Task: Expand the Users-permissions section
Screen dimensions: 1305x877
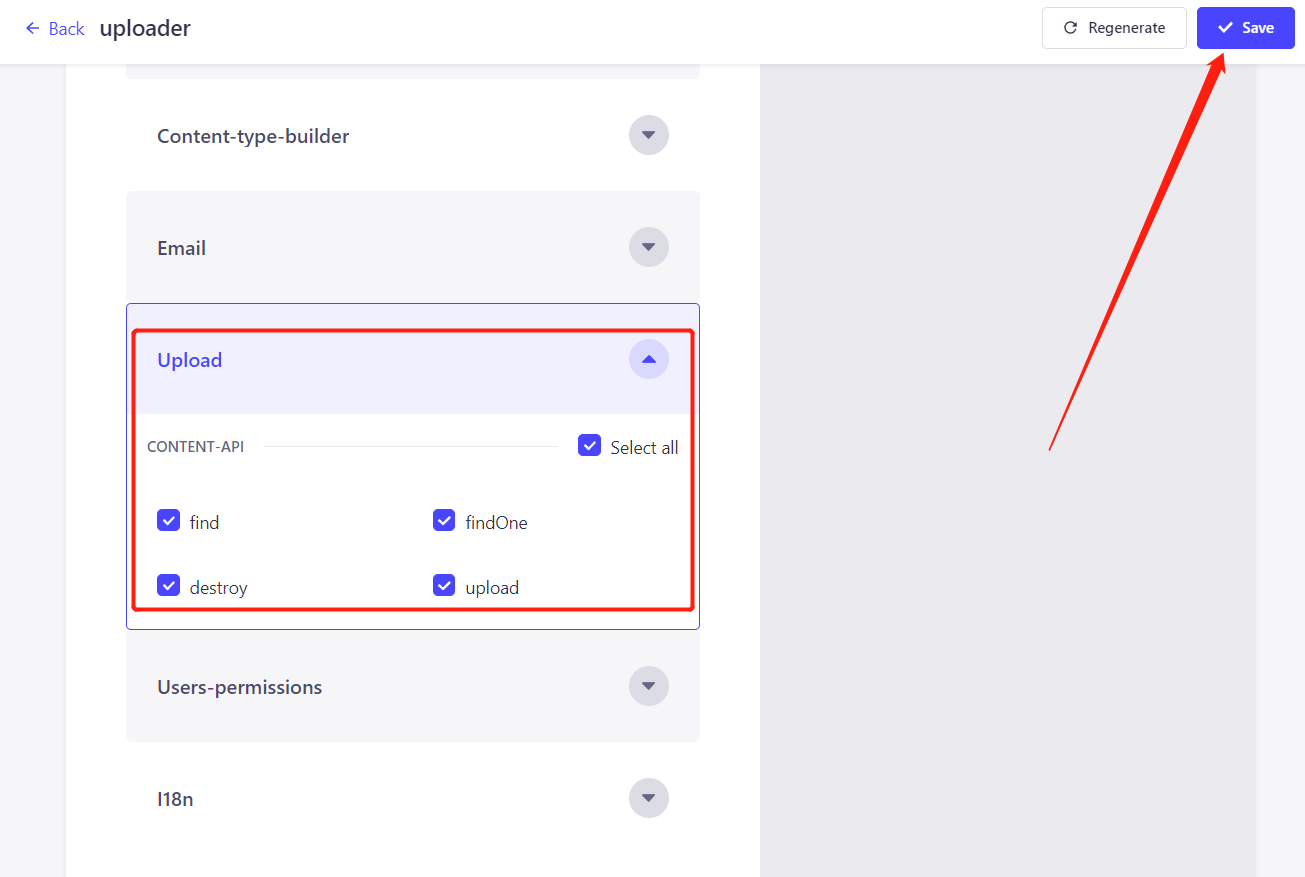Action: [x=648, y=686]
